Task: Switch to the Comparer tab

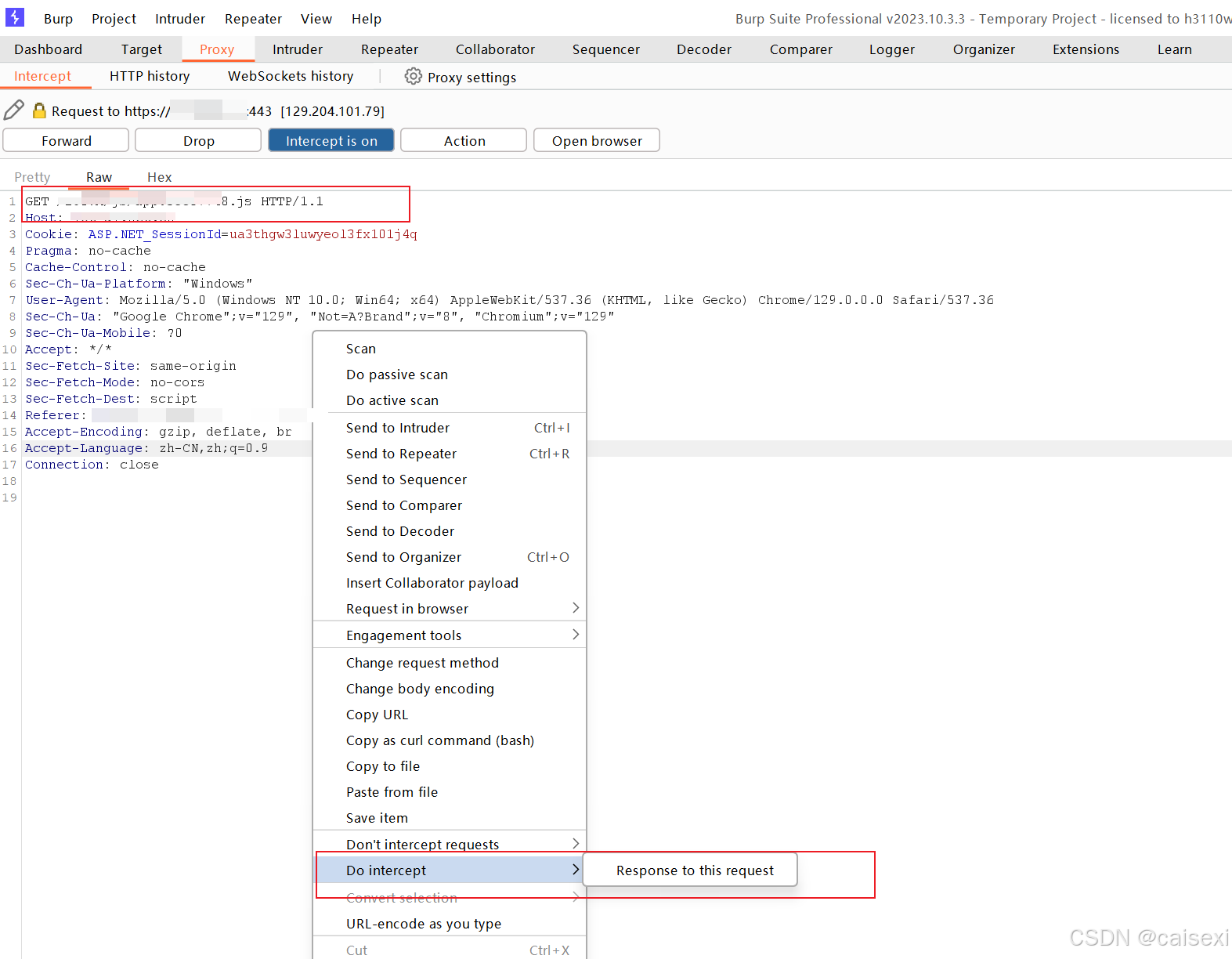Action: (800, 49)
